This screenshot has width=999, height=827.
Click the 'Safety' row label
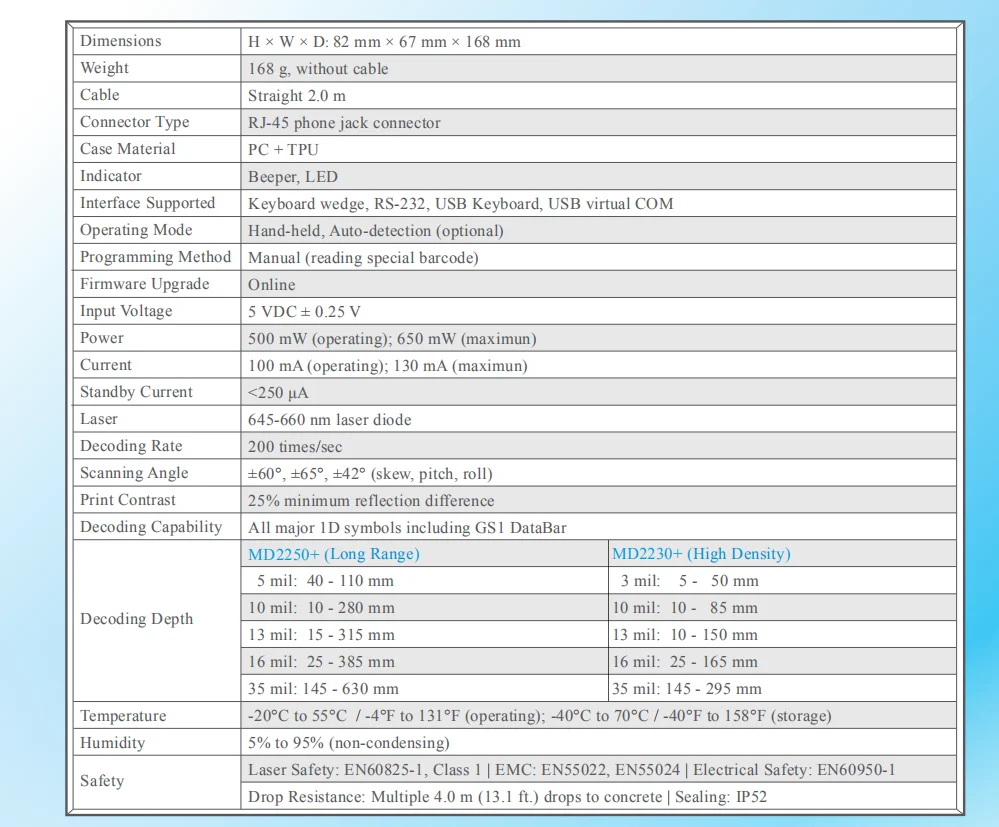point(102,780)
